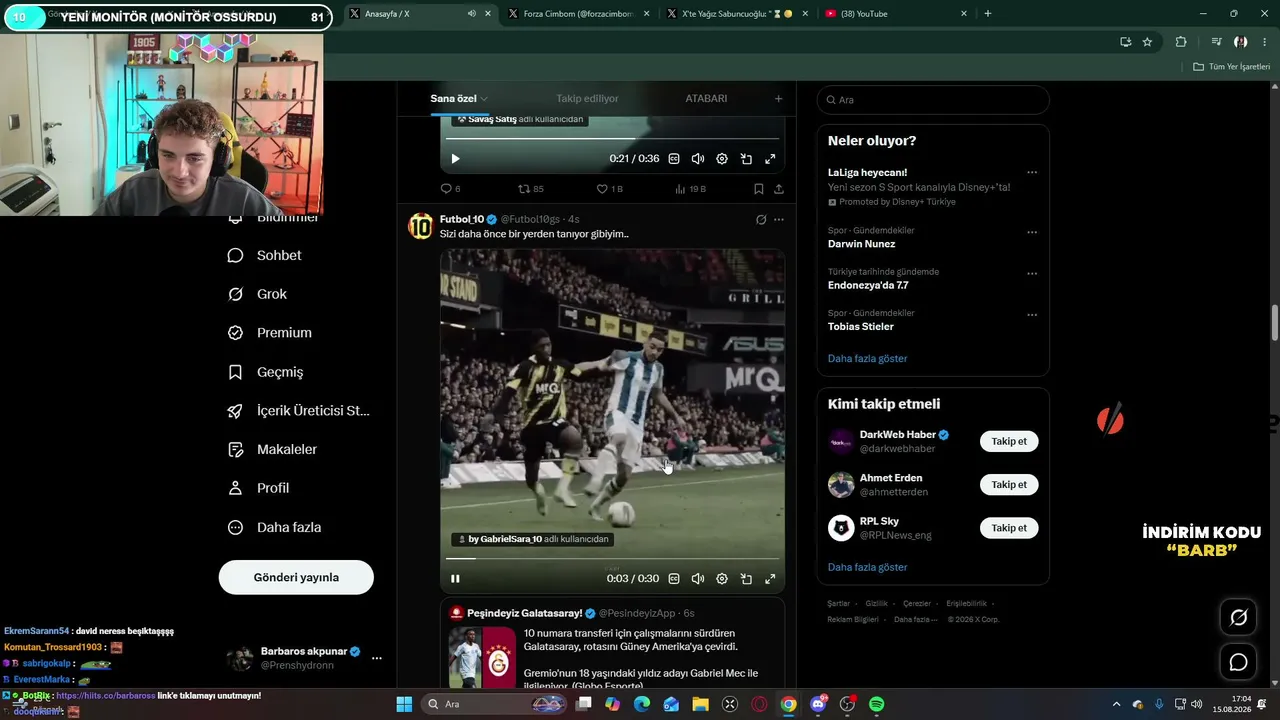Switch to the Takip ediliyor tab
The width and height of the screenshot is (1280, 720).
(x=587, y=99)
